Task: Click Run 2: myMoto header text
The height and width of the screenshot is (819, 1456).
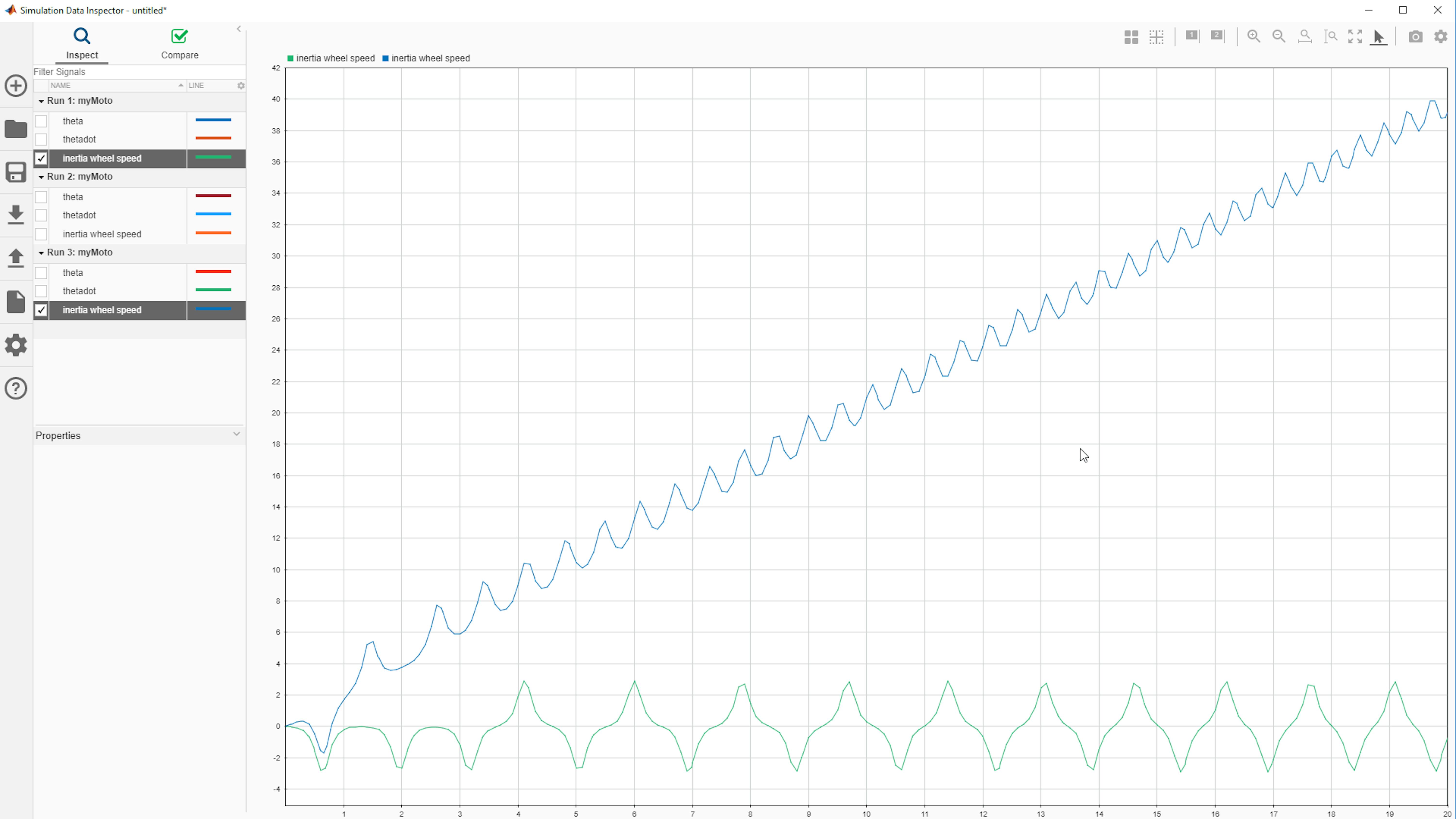Action: 80,177
